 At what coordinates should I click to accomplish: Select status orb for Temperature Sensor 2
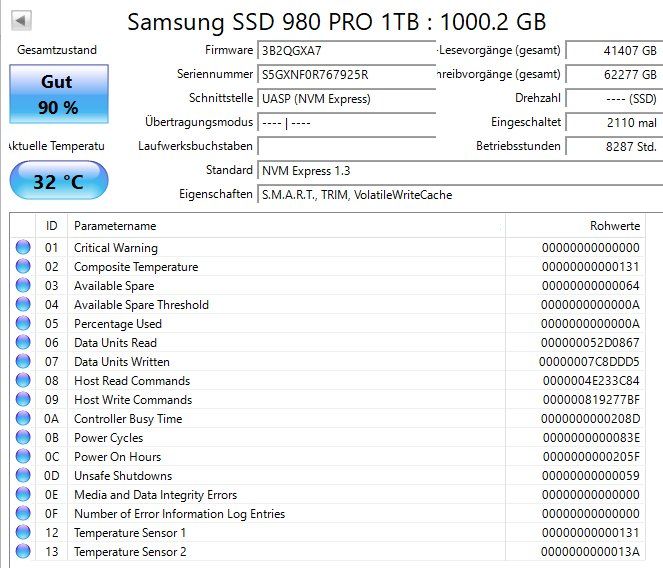(x=23, y=551)
